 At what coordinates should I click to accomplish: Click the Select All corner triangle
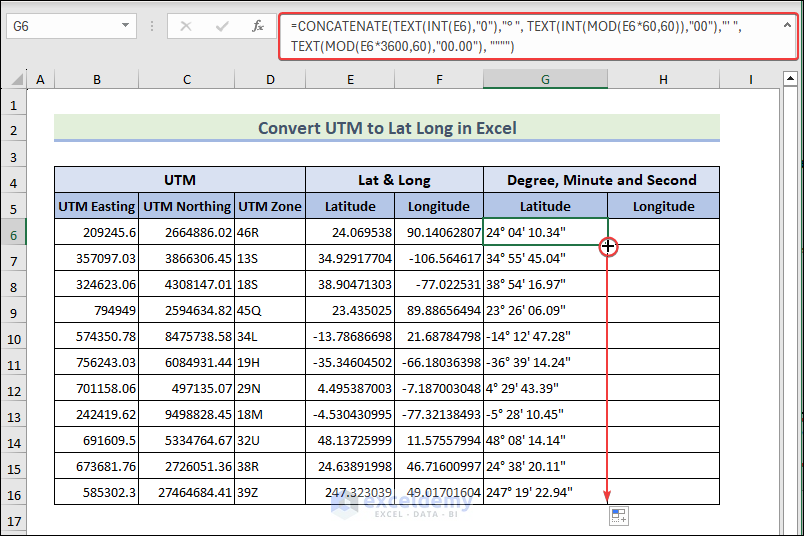17,80
